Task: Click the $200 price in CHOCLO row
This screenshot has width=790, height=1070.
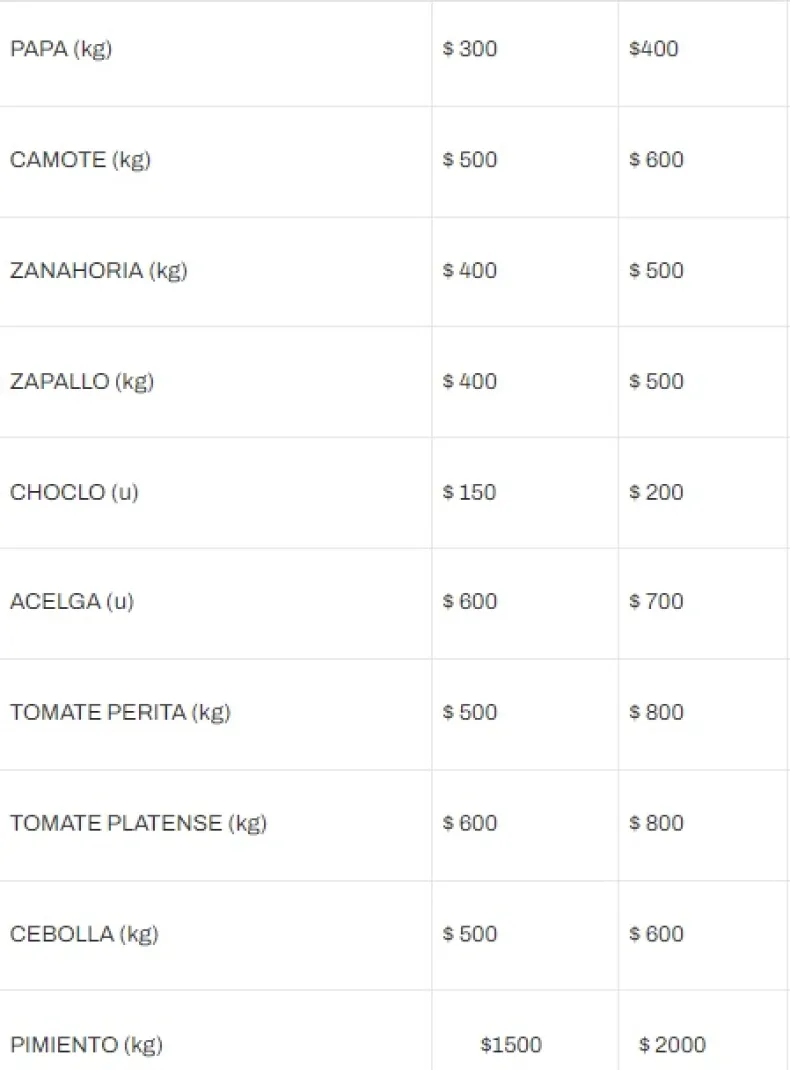Action: [657, 492]
